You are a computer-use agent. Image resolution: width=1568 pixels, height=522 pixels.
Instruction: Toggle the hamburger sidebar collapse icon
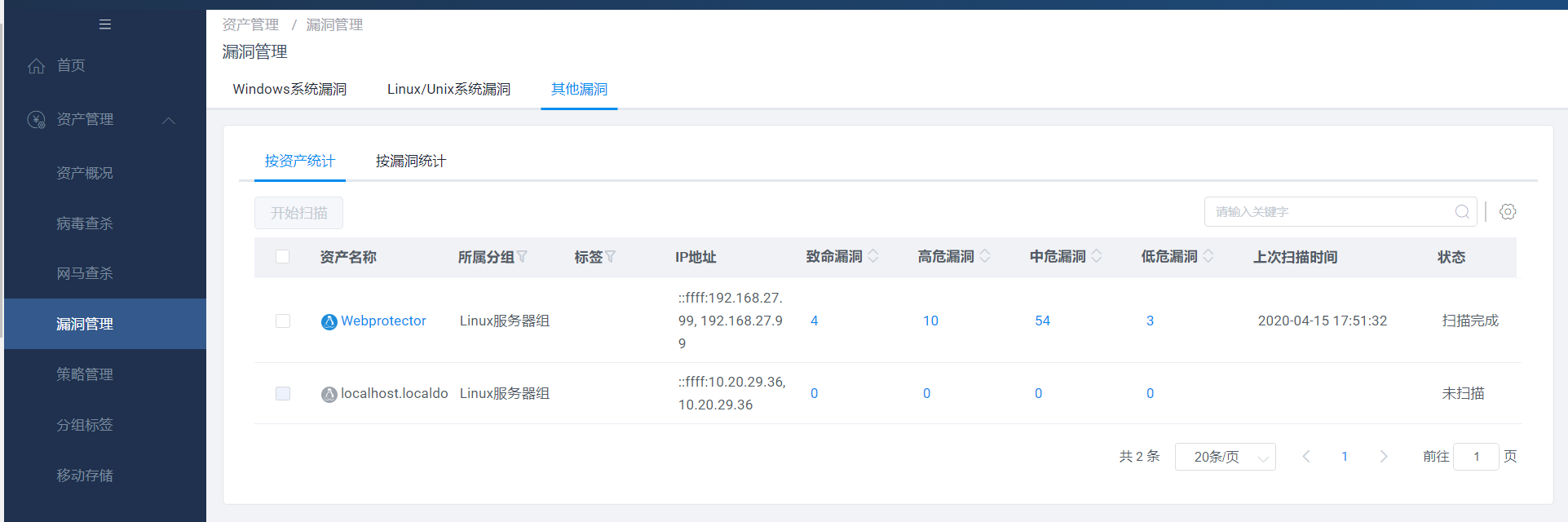pos(105,24)
